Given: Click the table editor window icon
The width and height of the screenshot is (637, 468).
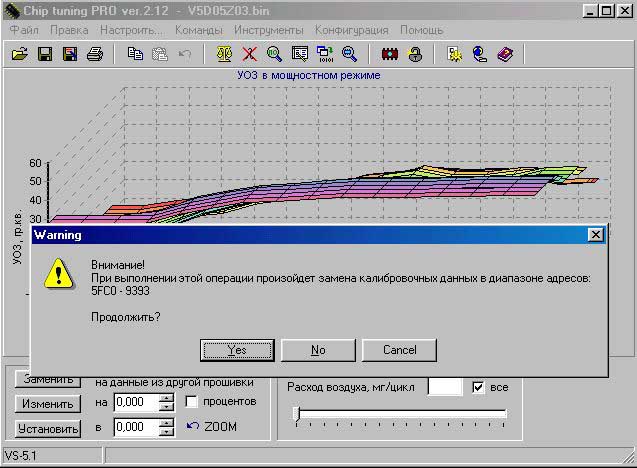Looking at the screenshot, I should (x=300, y=54).
